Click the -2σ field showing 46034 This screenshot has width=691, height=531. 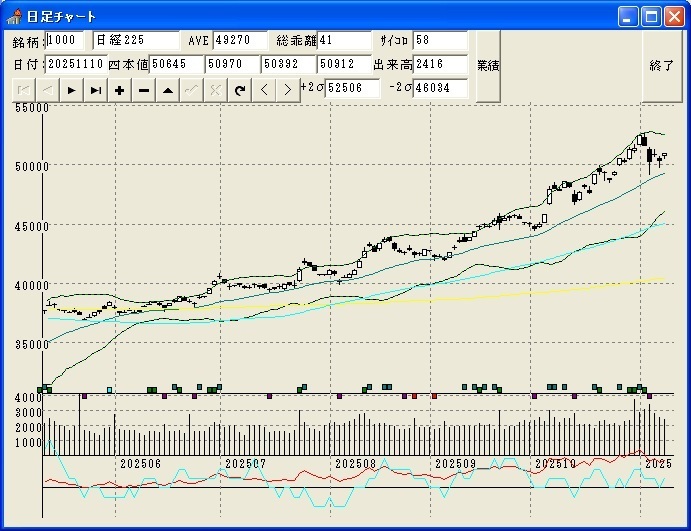440,88
